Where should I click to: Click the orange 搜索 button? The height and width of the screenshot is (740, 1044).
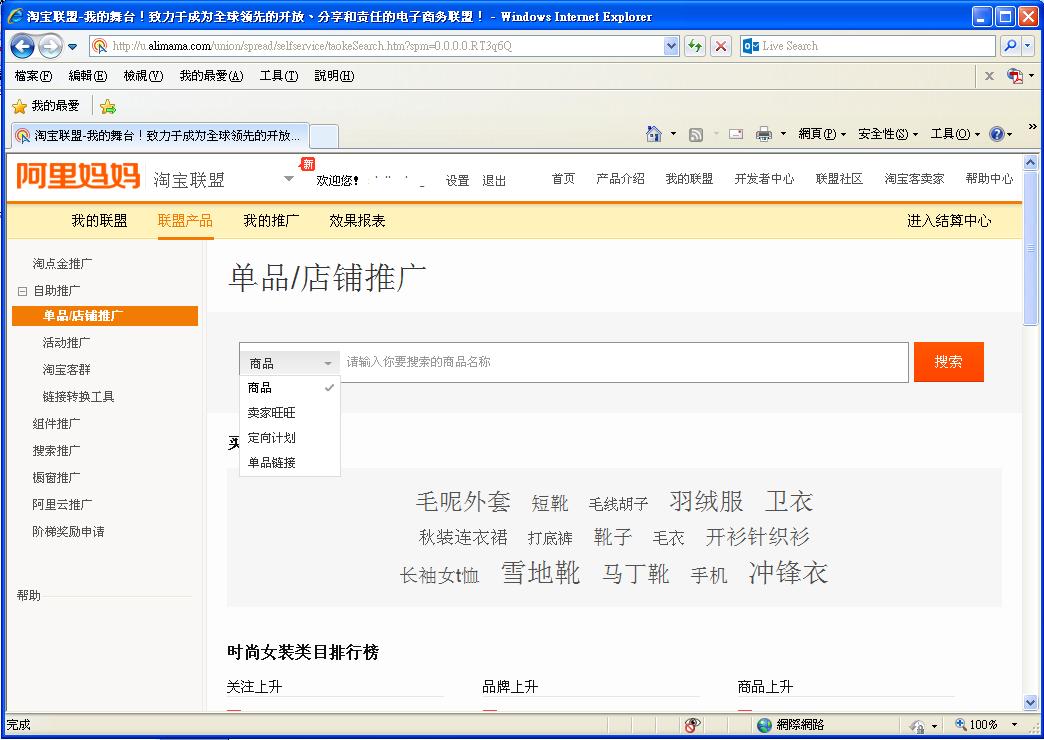click(948, 362)
